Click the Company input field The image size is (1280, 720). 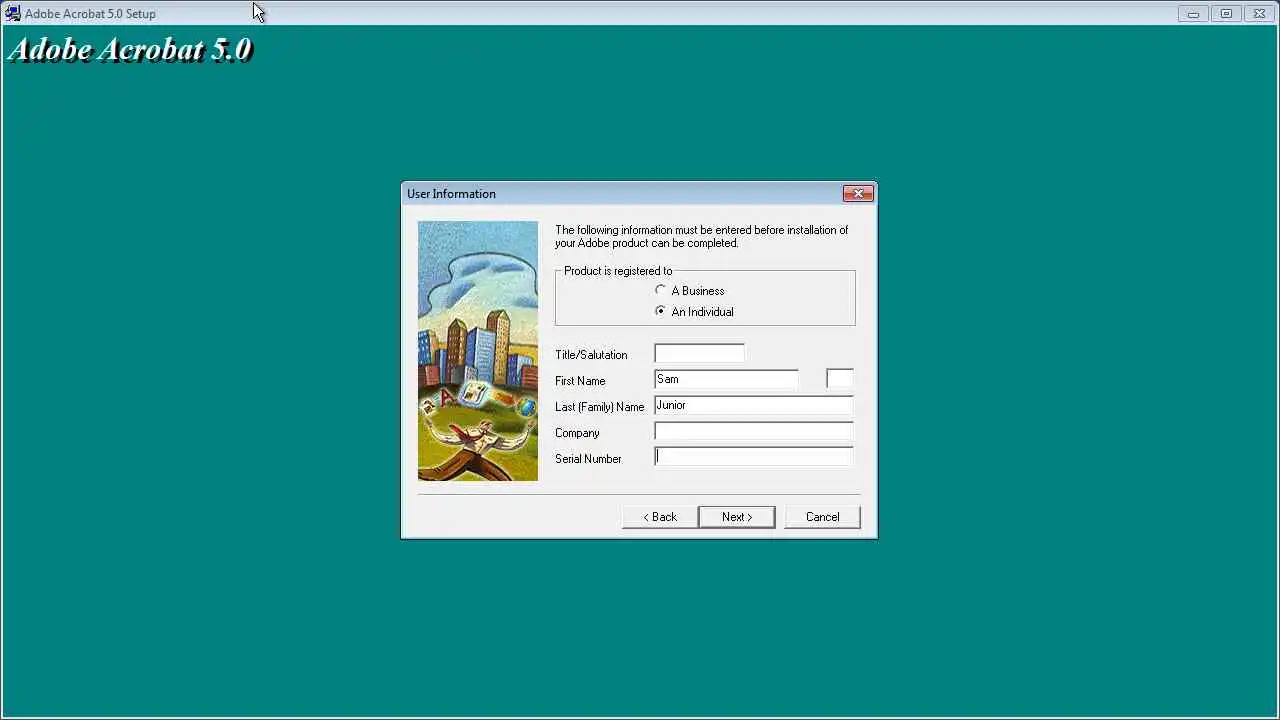(x=754, y=431)
